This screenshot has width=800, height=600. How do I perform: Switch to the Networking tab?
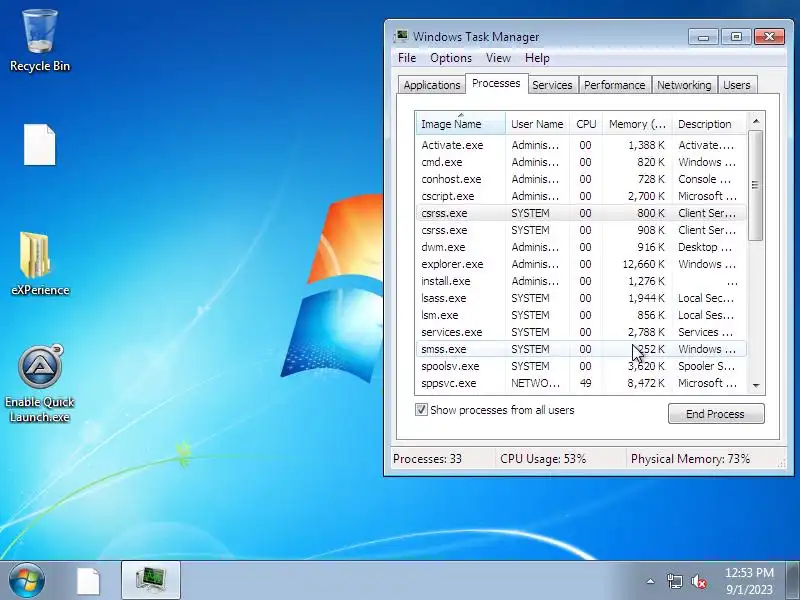click(684, 85)
